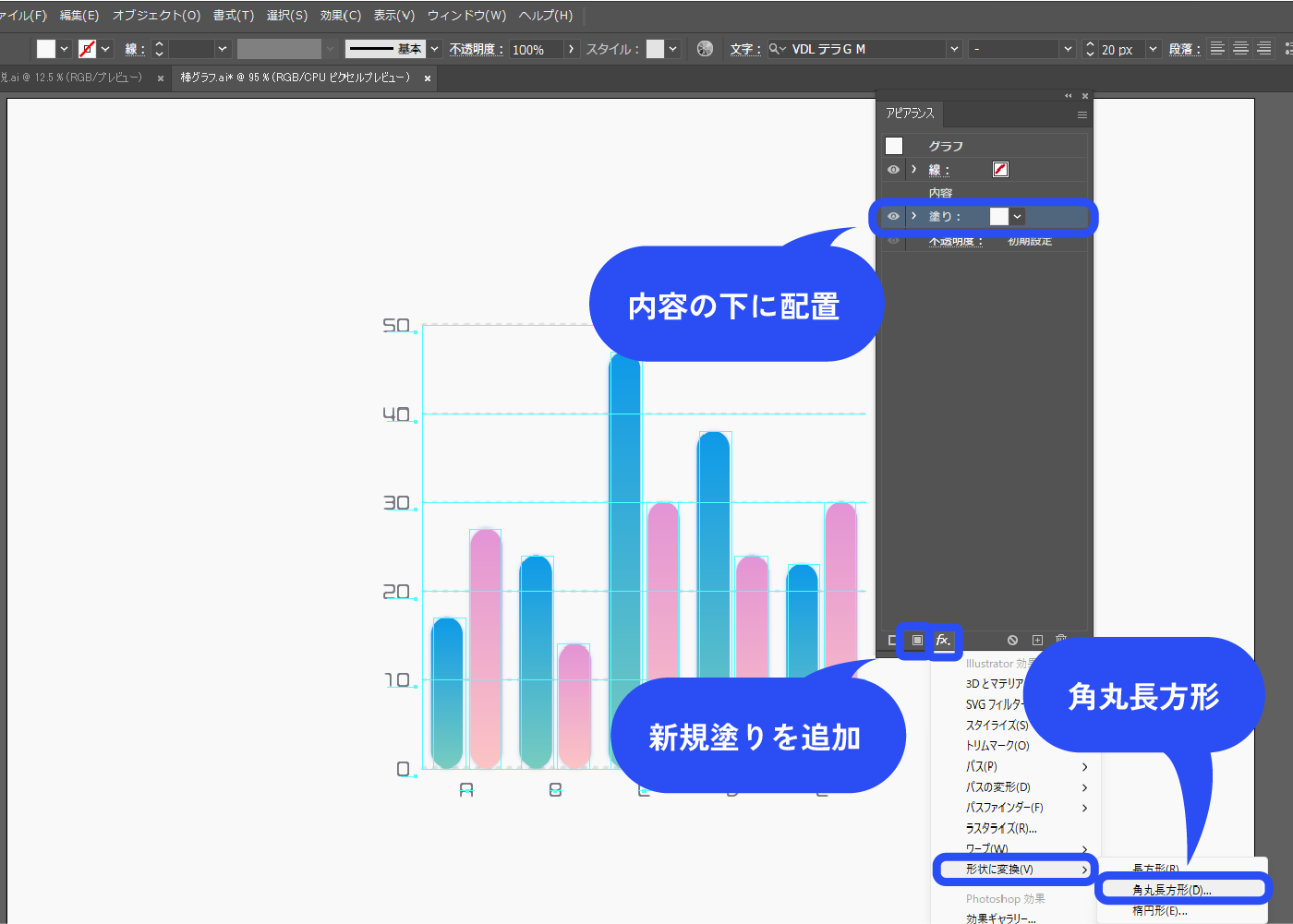Open stroke color dropdown in control bar
The height and width of the screenshot is (924, 1293).
[105, 49]
